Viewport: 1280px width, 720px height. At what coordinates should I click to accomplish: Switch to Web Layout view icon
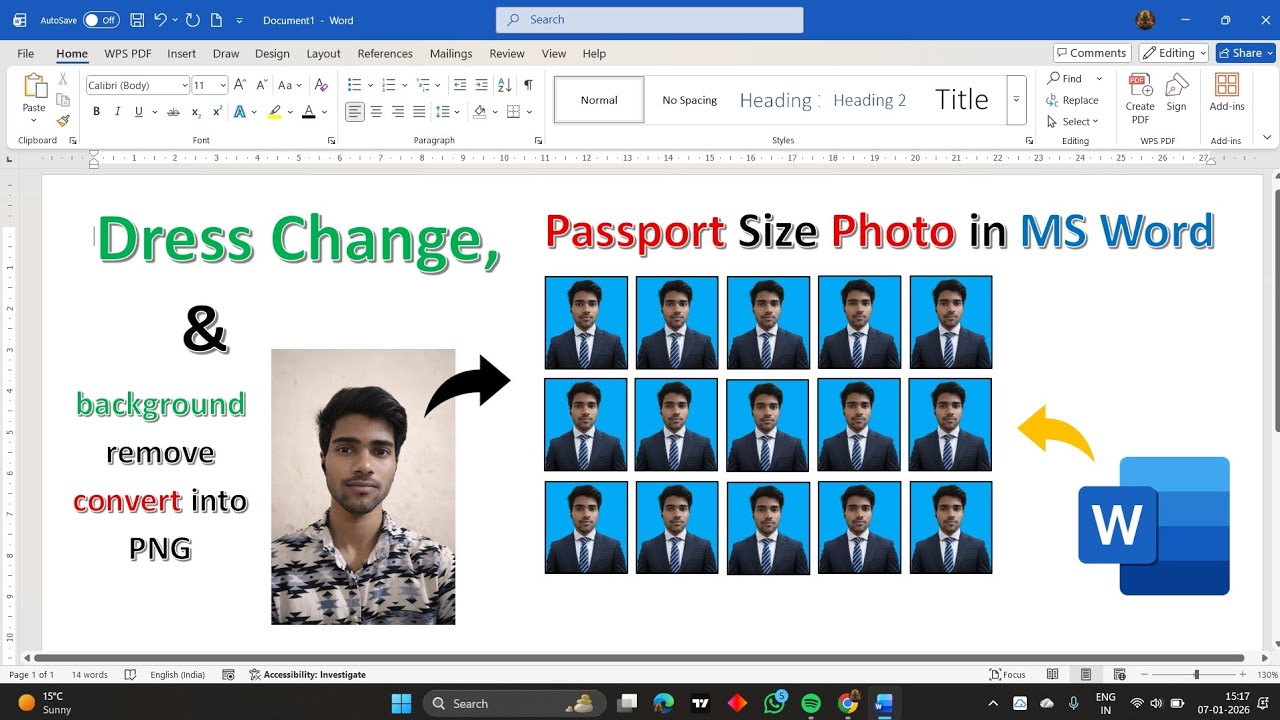pyautogui.click(x=1119, y=675)
